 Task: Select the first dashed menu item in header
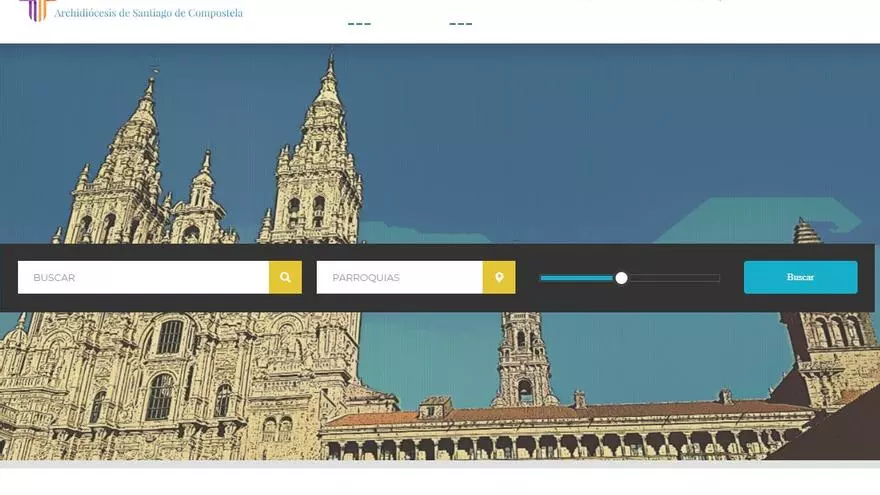coord(359,24)
